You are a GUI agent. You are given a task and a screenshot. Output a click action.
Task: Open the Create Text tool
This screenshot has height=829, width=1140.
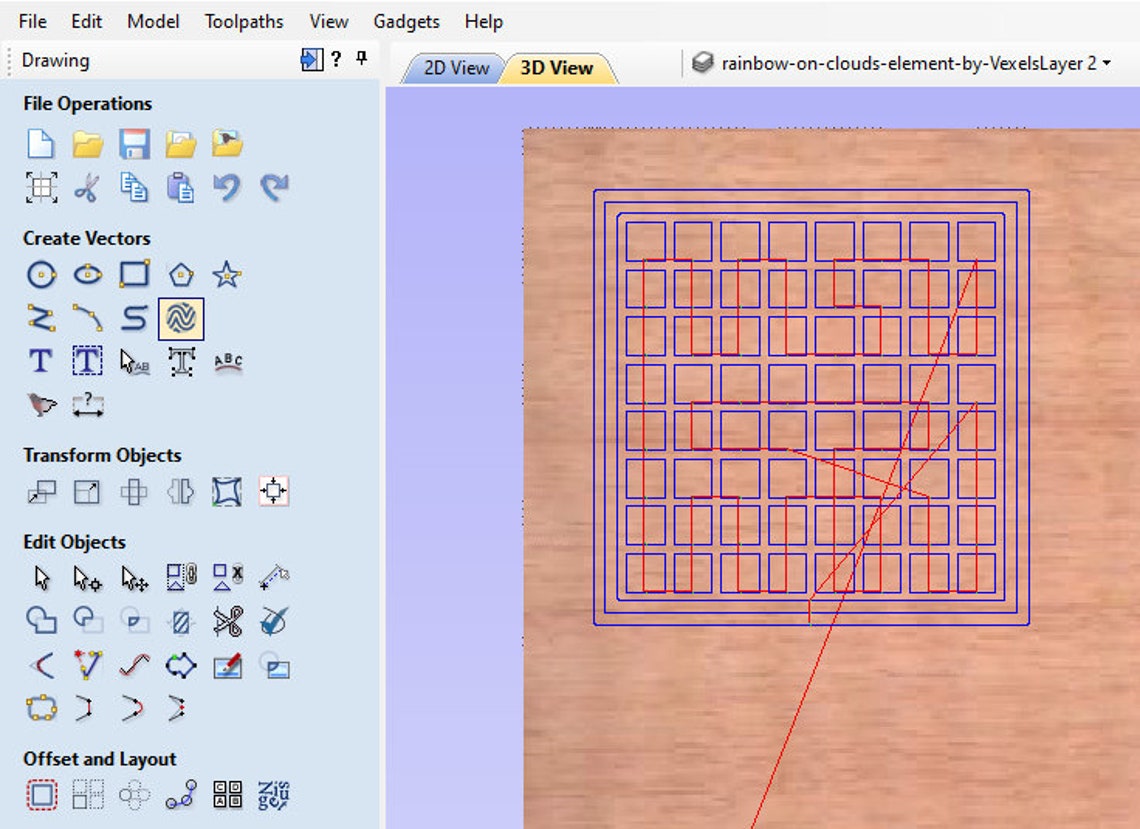(x=41, y=361)
